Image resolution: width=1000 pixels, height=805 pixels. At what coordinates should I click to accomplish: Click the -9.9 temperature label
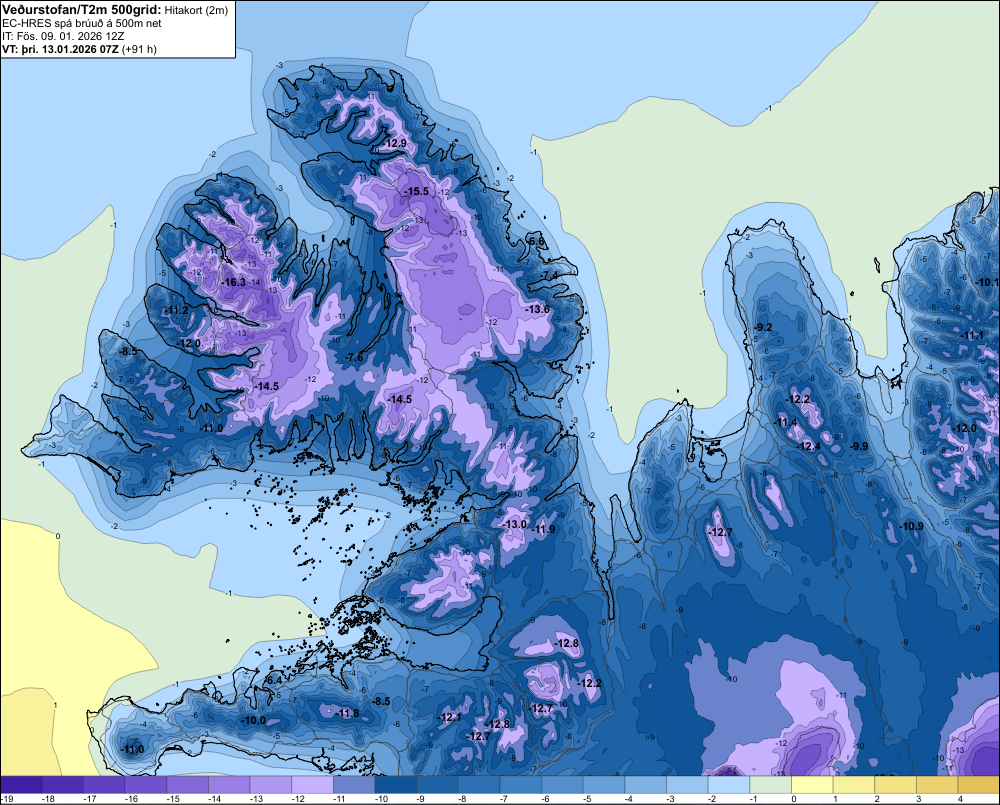859,447
